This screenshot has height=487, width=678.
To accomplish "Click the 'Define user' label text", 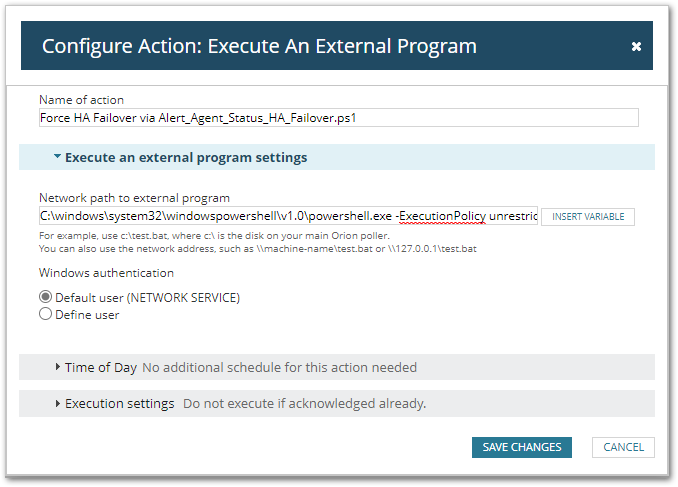I will point(87,314).
